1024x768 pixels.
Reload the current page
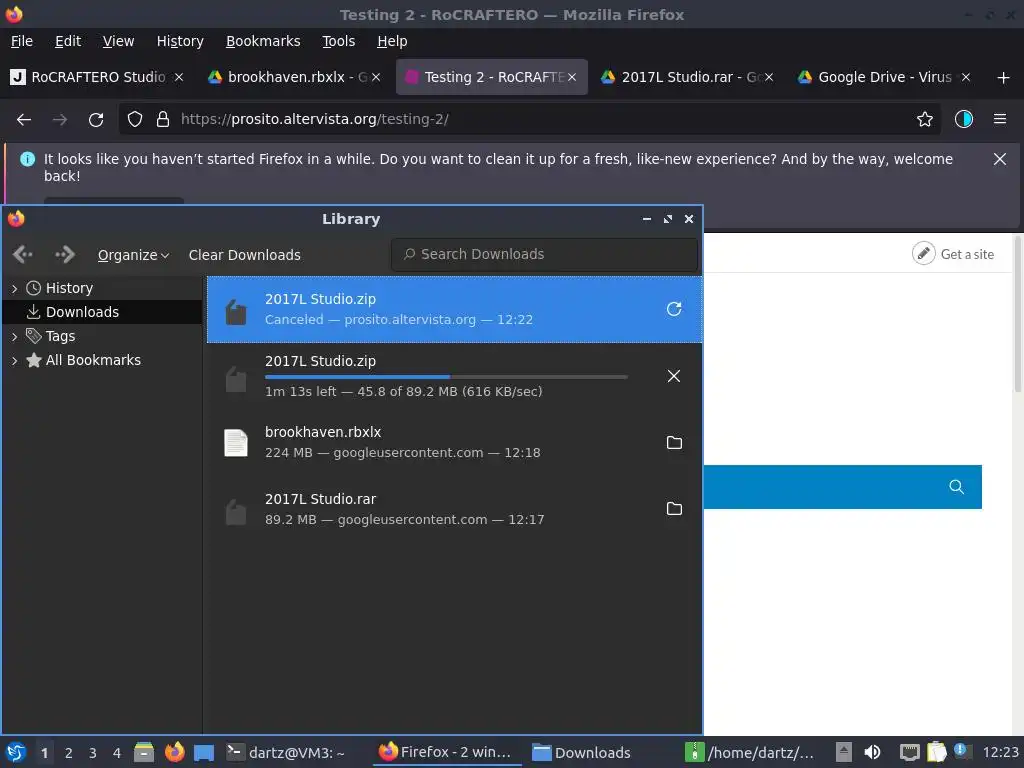pos(96,120)
